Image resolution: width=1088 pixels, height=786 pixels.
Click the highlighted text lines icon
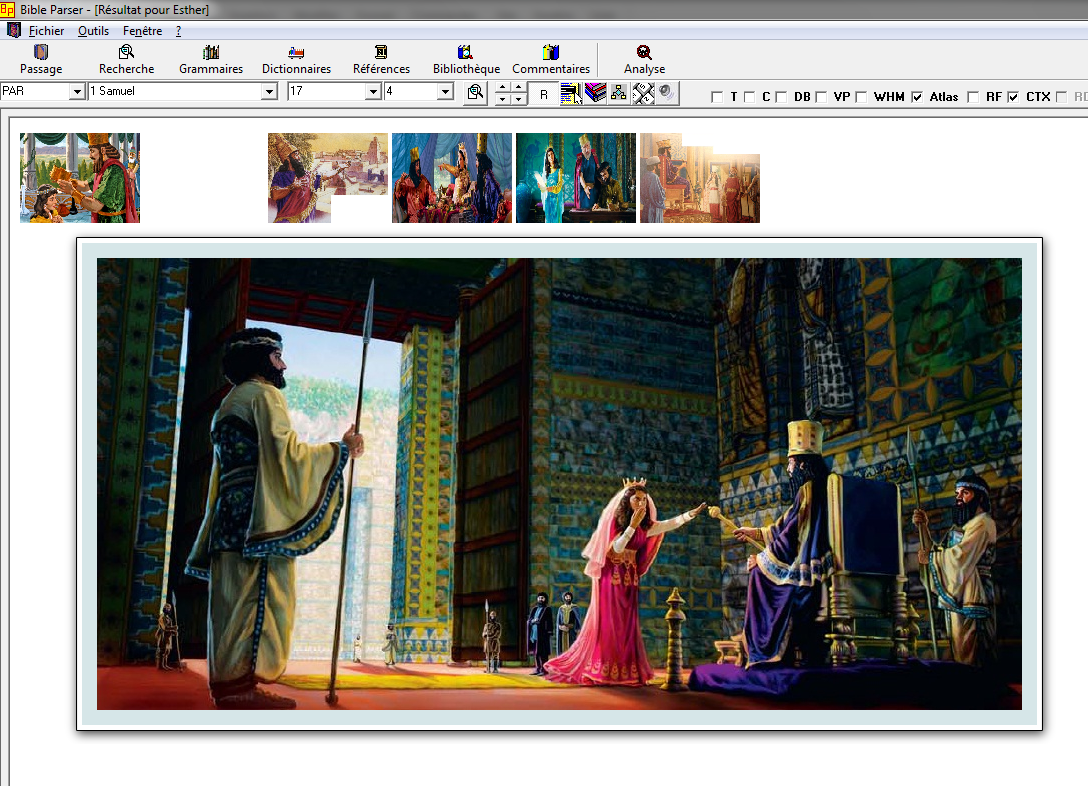coord(571,93)
